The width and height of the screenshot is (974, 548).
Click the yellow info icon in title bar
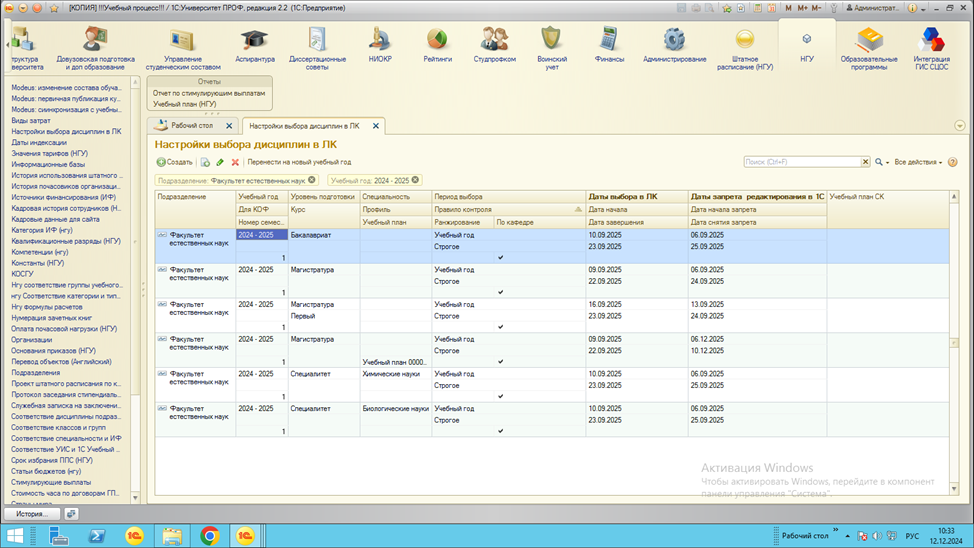[x=912, y=8]
